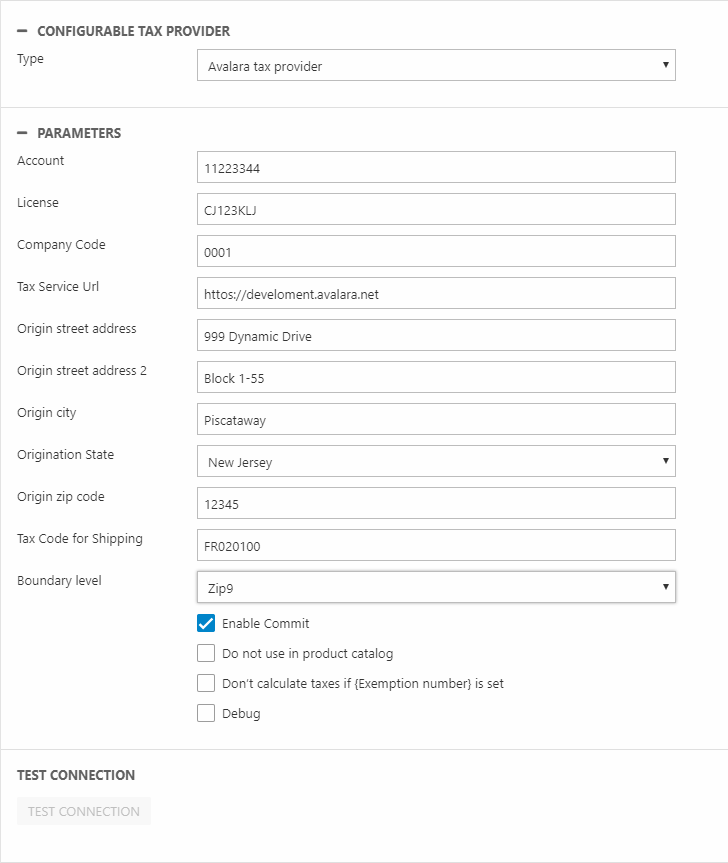Collapse the Configurable Tax Provider section
Viewport: 728px width, 863px height.
coord(22,31)
